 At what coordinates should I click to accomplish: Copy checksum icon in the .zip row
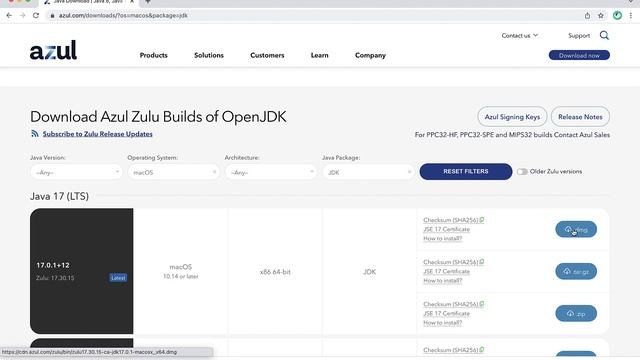482,304
